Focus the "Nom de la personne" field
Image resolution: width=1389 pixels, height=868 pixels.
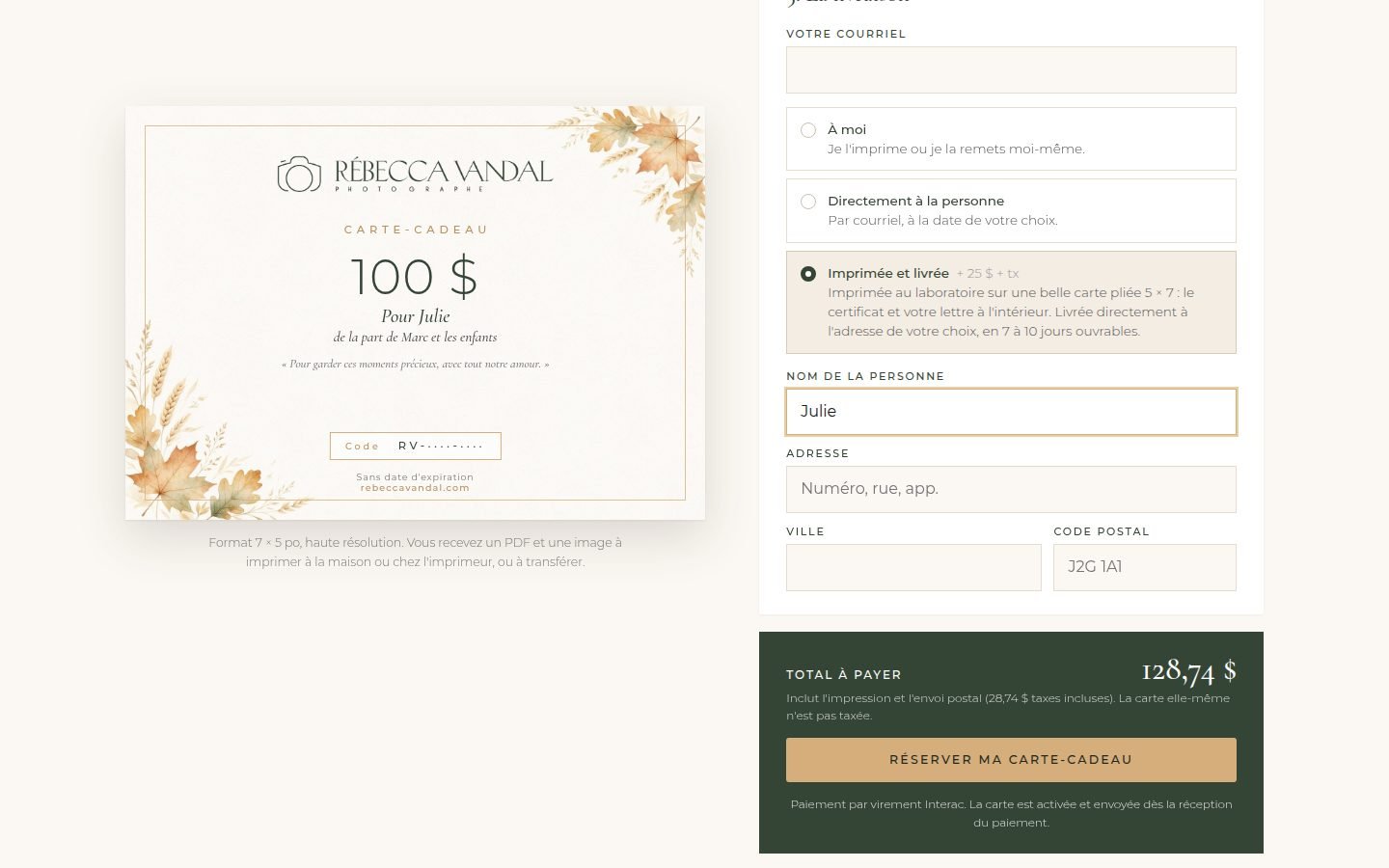pos(1011,412)
